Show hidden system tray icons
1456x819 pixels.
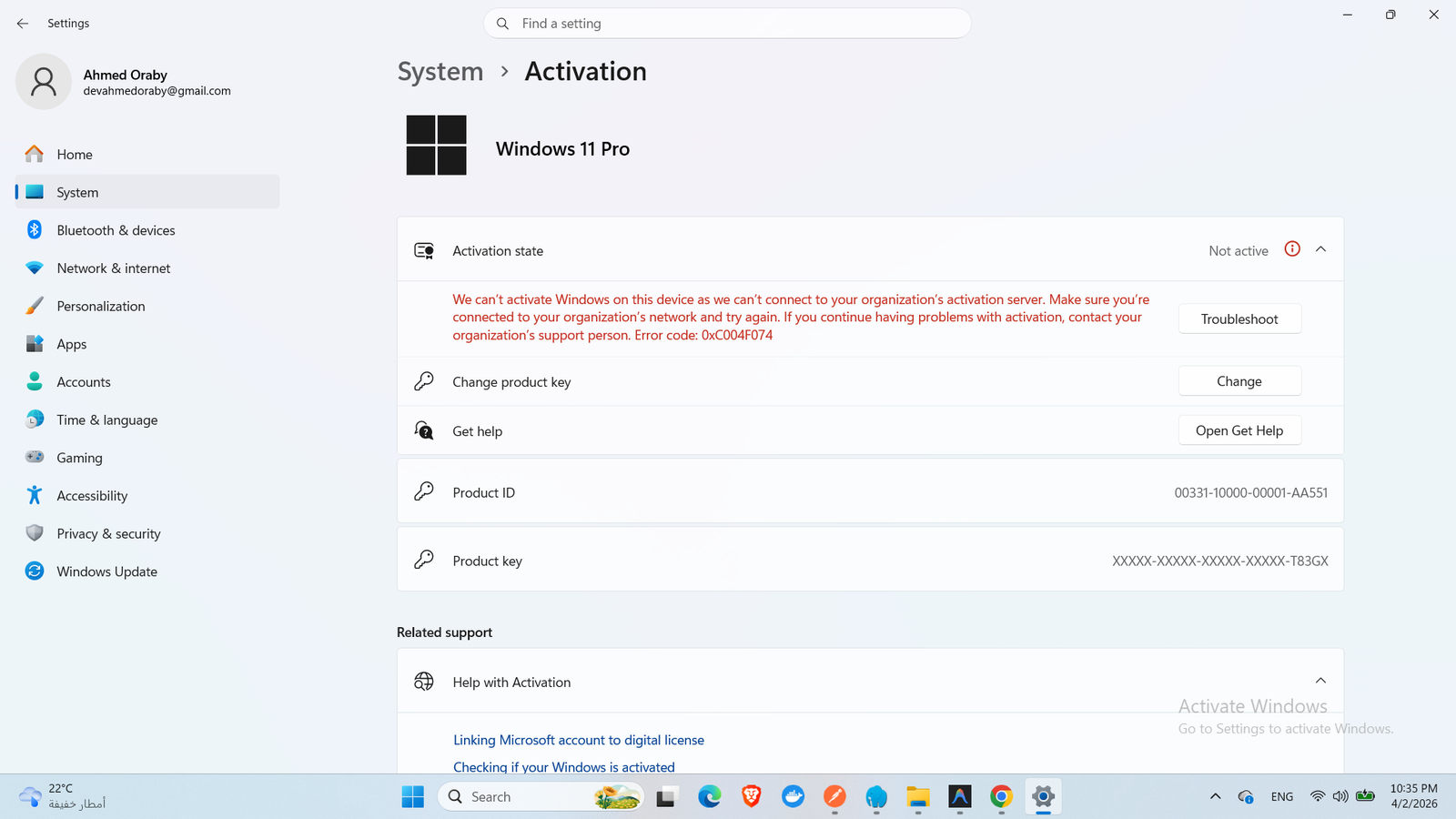pyautogui.click(x=1215, y=796)
